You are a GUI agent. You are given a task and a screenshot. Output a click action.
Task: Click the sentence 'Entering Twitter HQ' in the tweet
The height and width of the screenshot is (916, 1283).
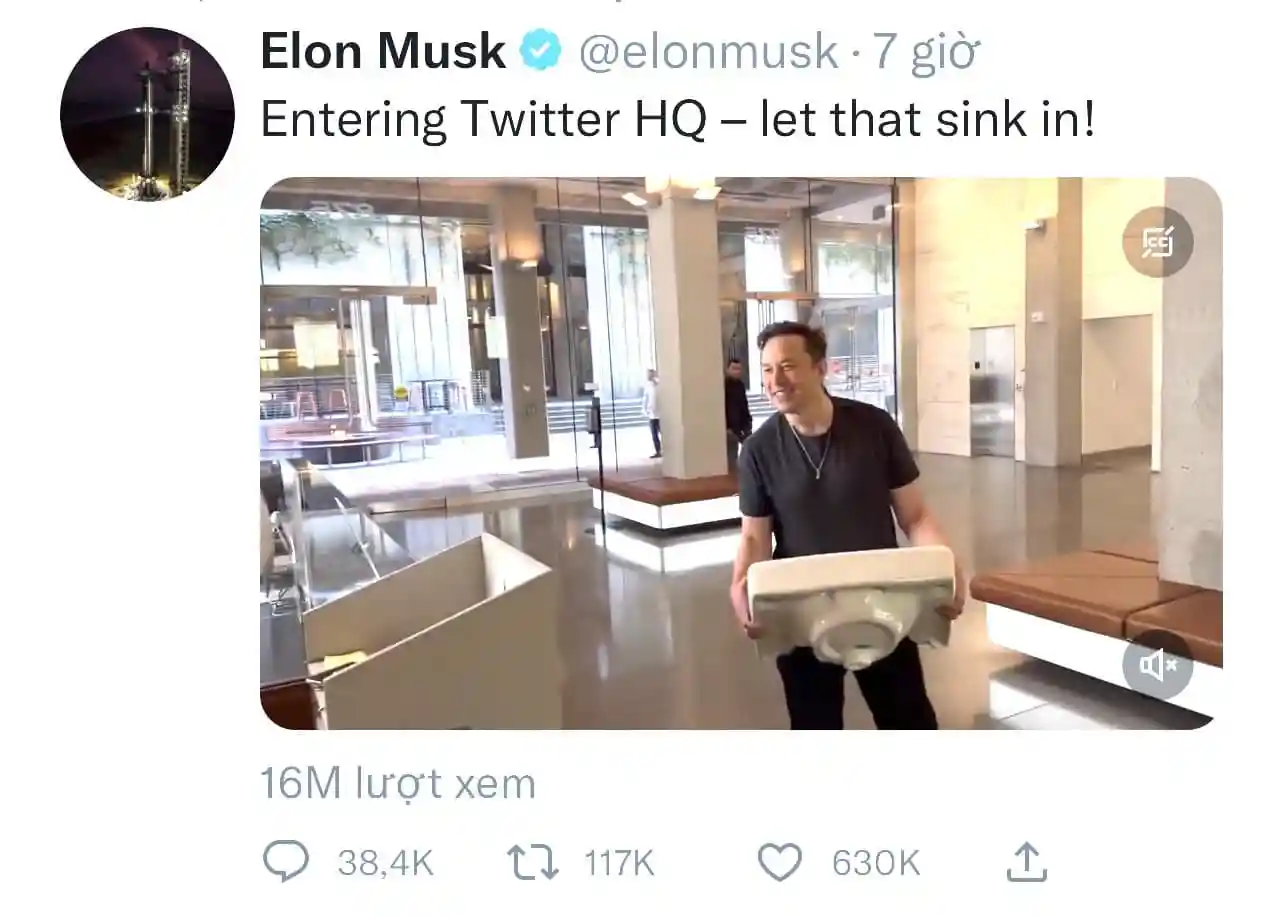click(483, 121)
